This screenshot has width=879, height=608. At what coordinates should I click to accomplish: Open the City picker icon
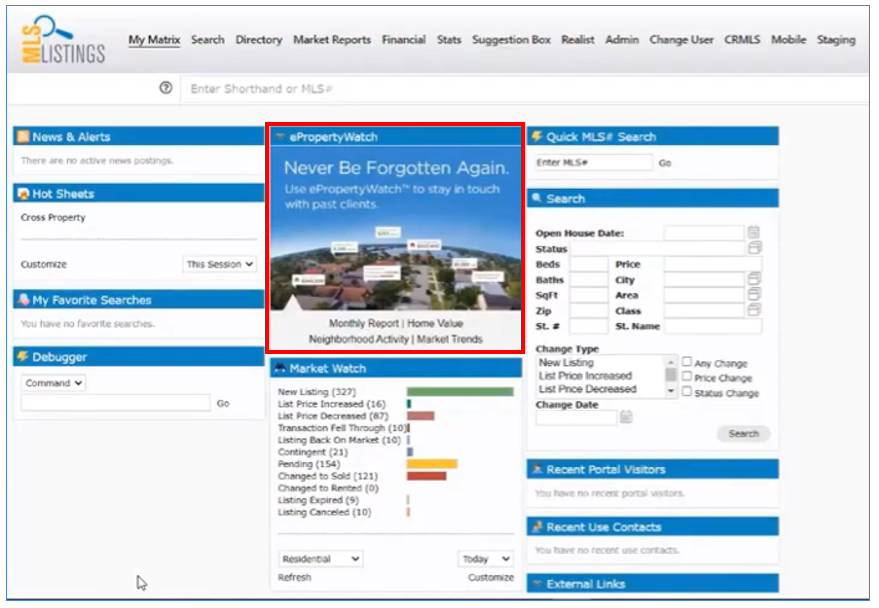(x=754, y=279)
